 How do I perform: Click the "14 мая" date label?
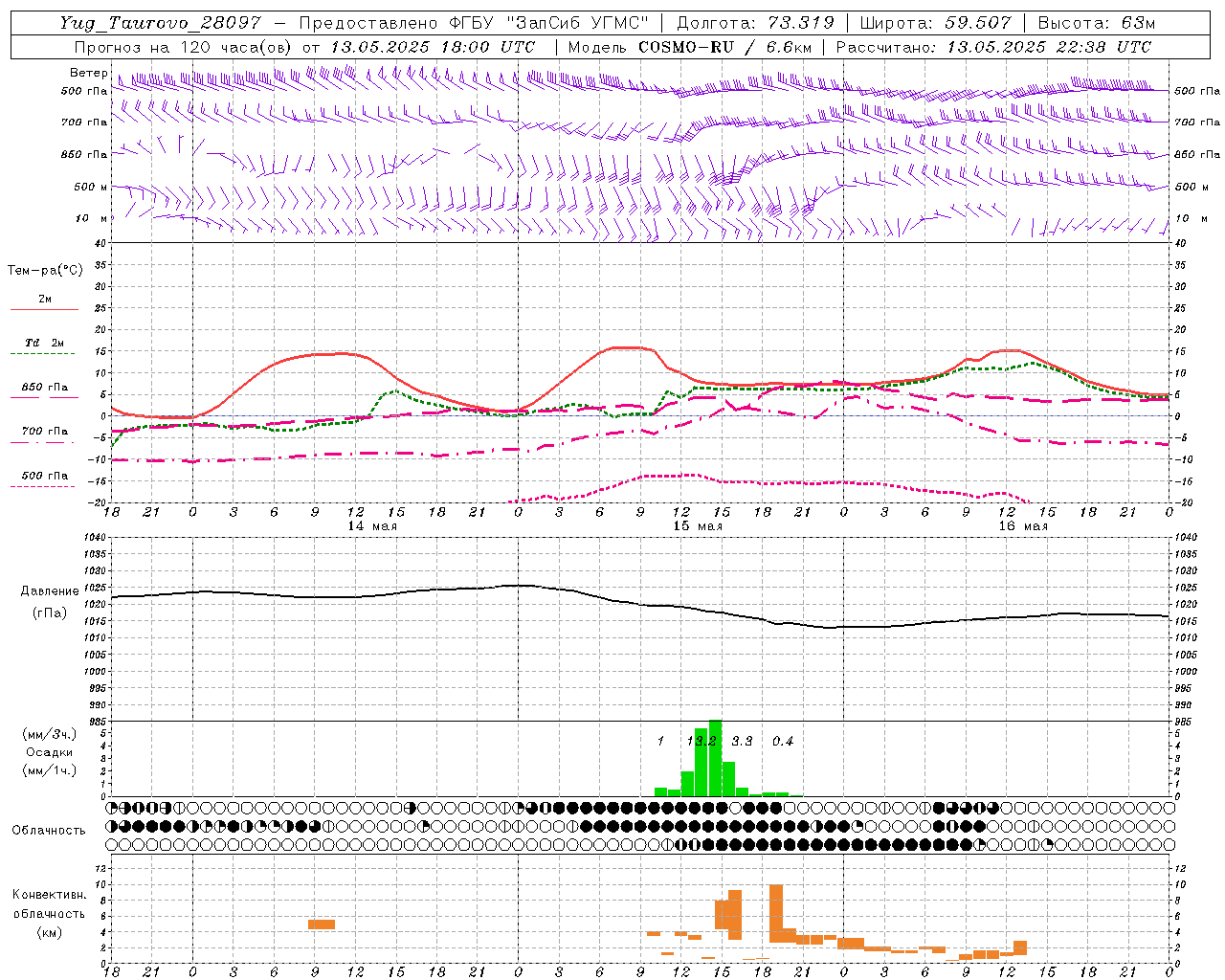click(372, 525)
